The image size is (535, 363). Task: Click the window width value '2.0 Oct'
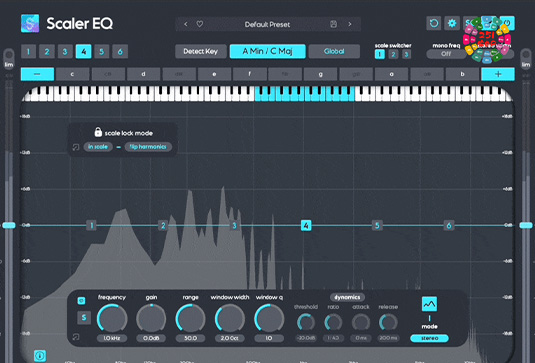pyautogui.click(x=230, y=338)
